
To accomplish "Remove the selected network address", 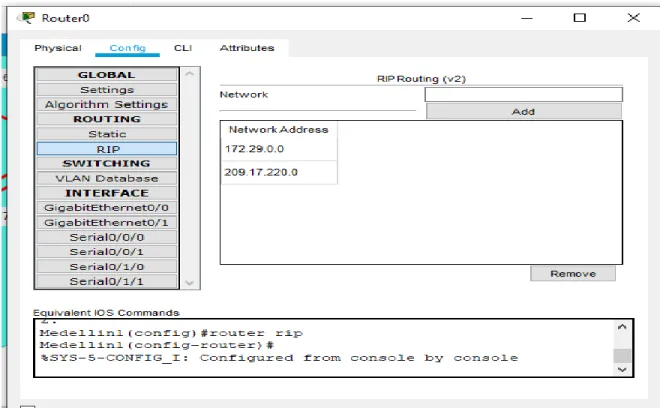I will click(572, 274).
